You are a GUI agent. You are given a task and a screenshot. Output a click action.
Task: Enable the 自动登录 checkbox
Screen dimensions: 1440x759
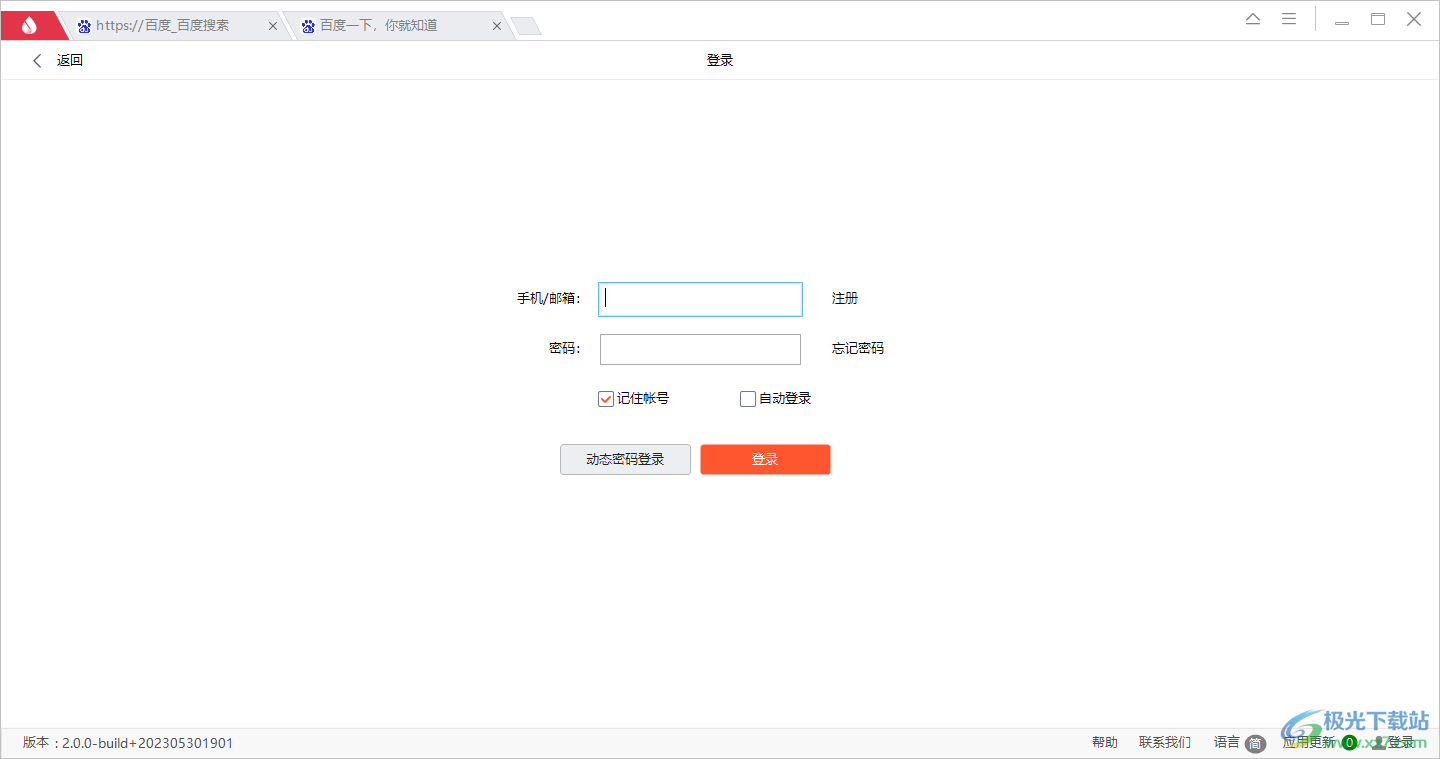coord(747,398)
